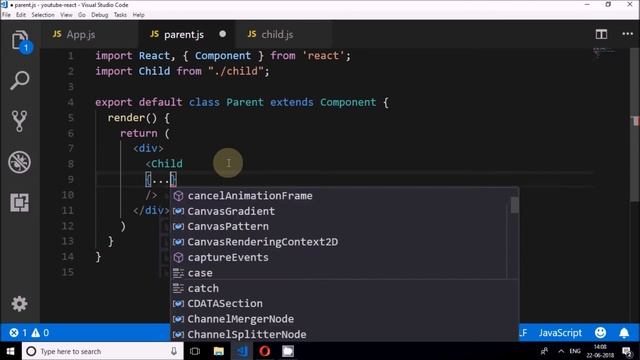640x360 pixels.
Task: Switch to the VS Code taskbar icon
Action: (242, 351)
